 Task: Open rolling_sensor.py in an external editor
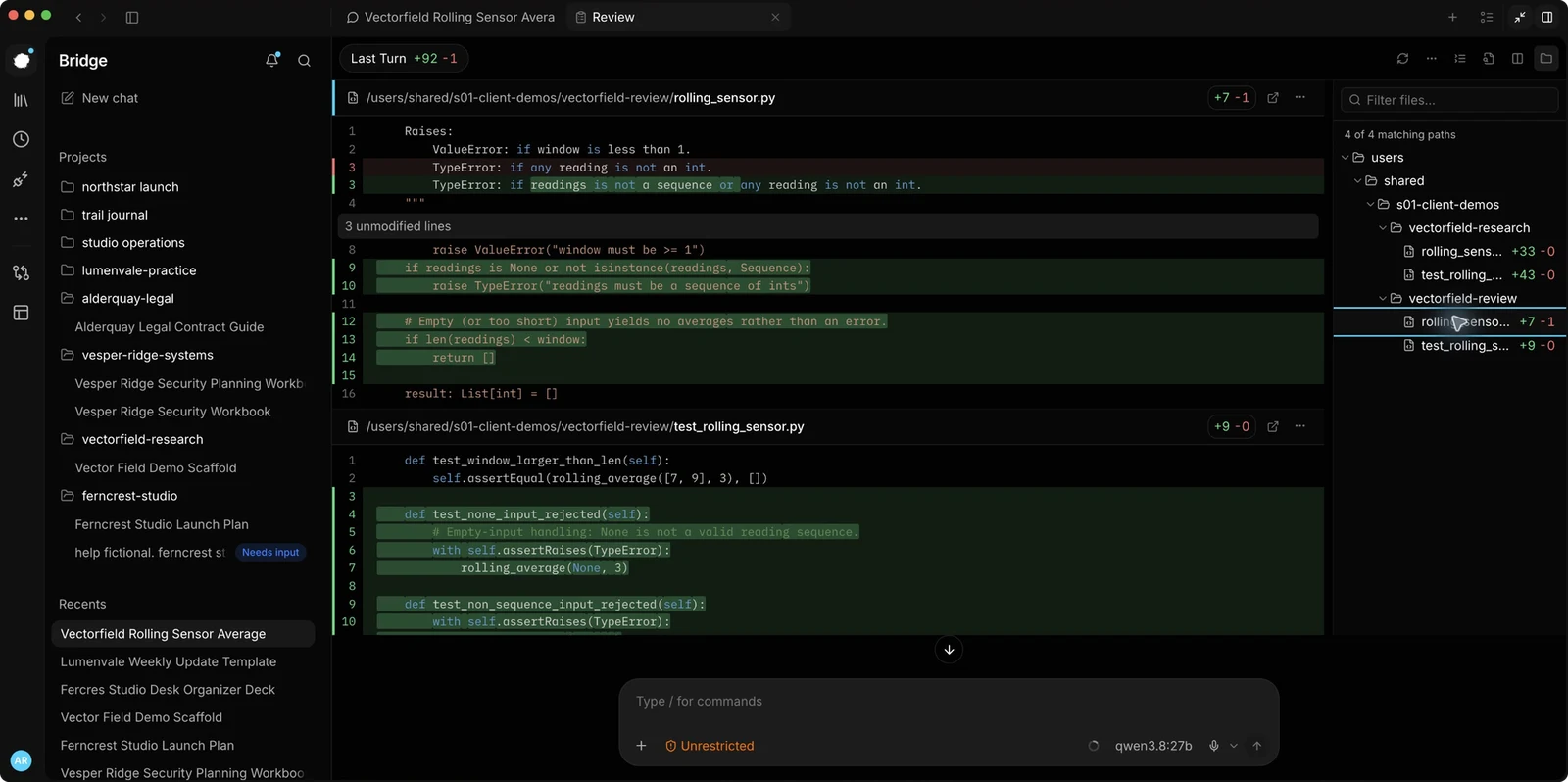1273,98
